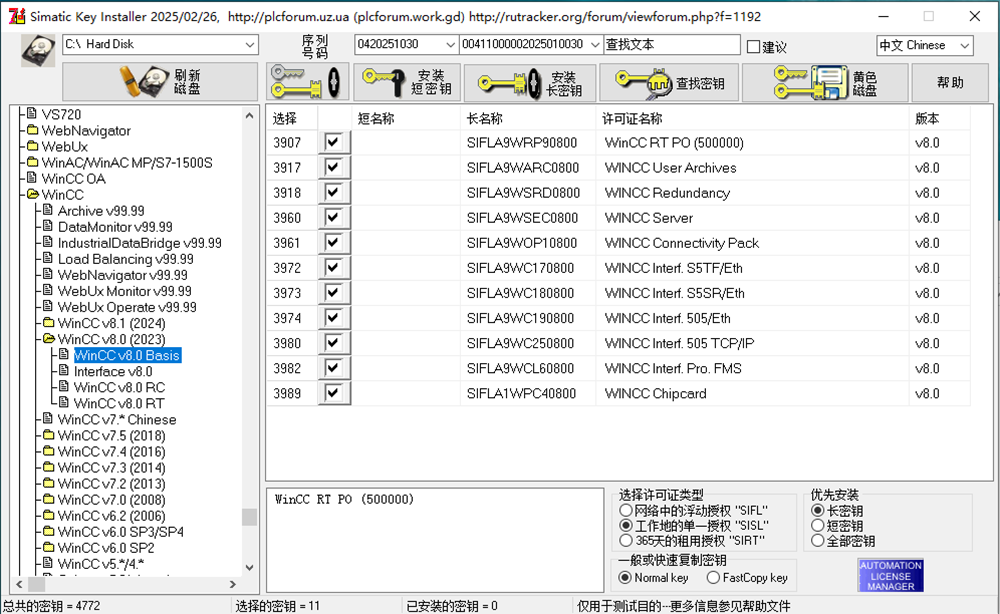This screenshot has height=614, width=1000.
Task: Click the hard disk drive icon
Action: (38, 49)
